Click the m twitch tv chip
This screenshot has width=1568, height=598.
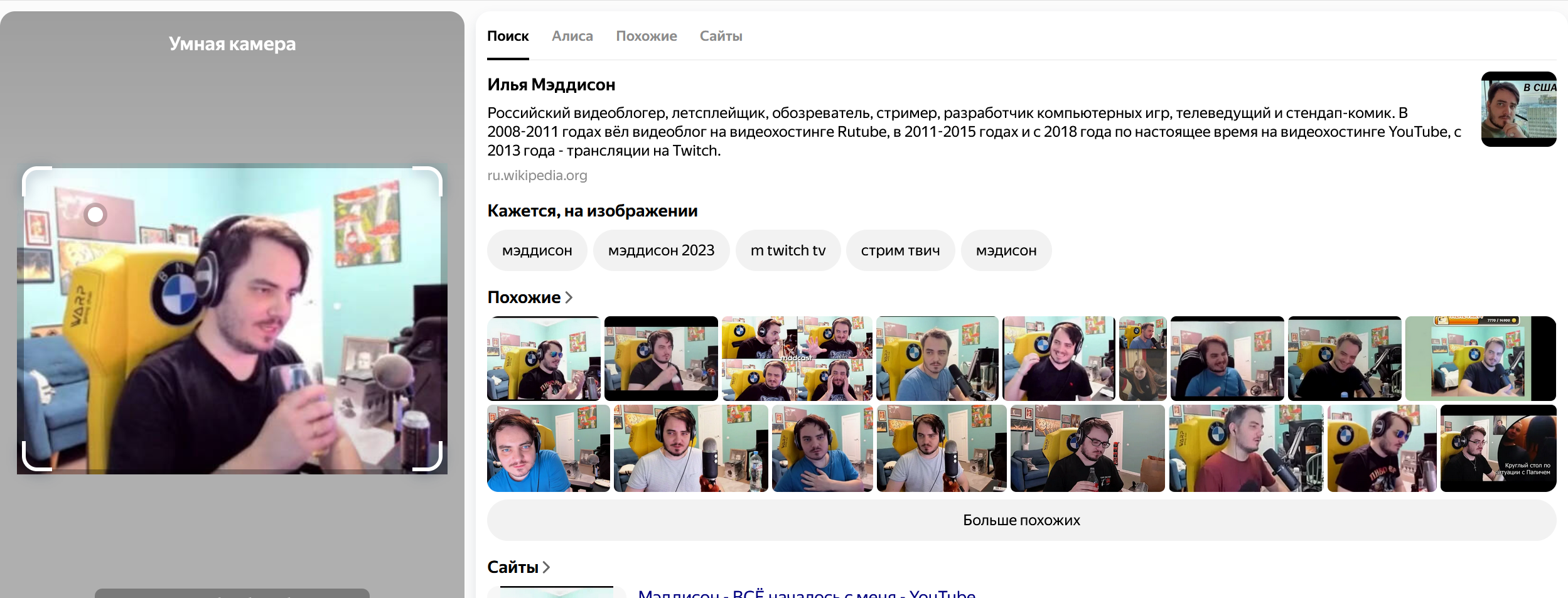pyautogui.click(x=788, y=250)
